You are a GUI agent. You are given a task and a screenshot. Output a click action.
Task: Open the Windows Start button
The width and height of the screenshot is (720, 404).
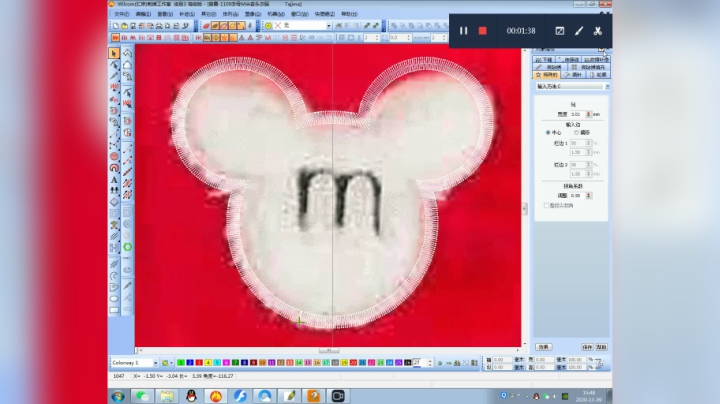coord(118,396)
